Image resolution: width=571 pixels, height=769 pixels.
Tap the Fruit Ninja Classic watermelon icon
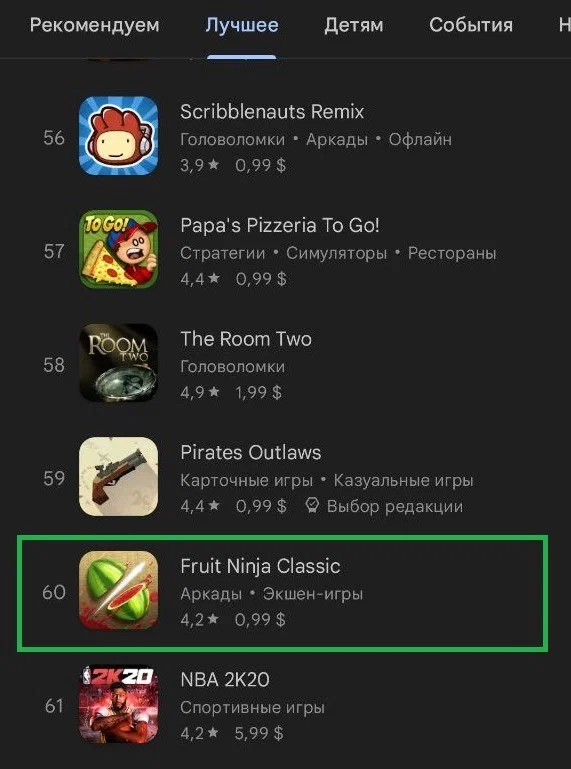[119, 590]
